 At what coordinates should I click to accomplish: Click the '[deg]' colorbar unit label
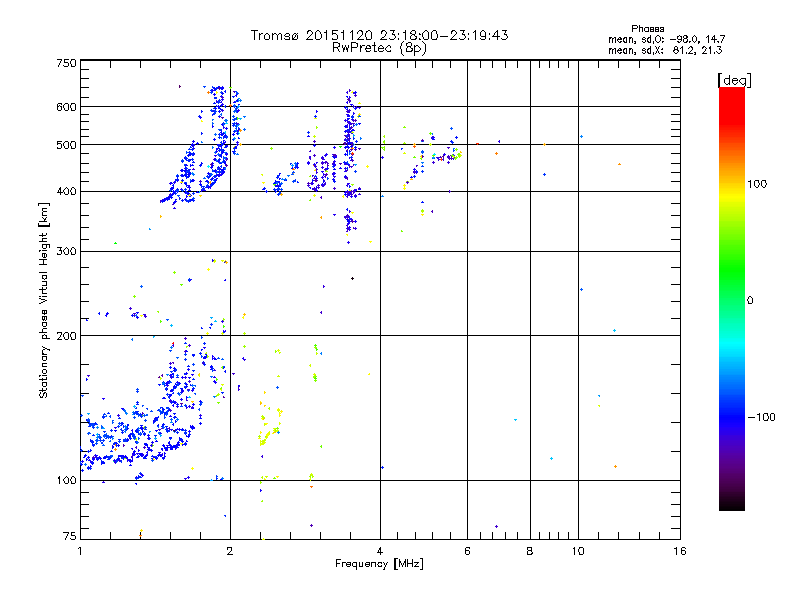tap(734, 80)
